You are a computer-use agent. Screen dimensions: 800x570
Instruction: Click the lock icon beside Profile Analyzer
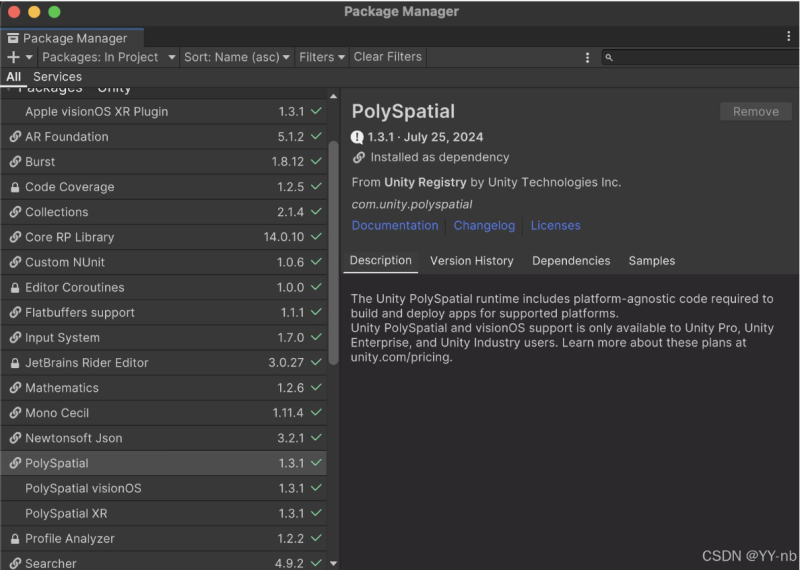[x=15, y=539]
